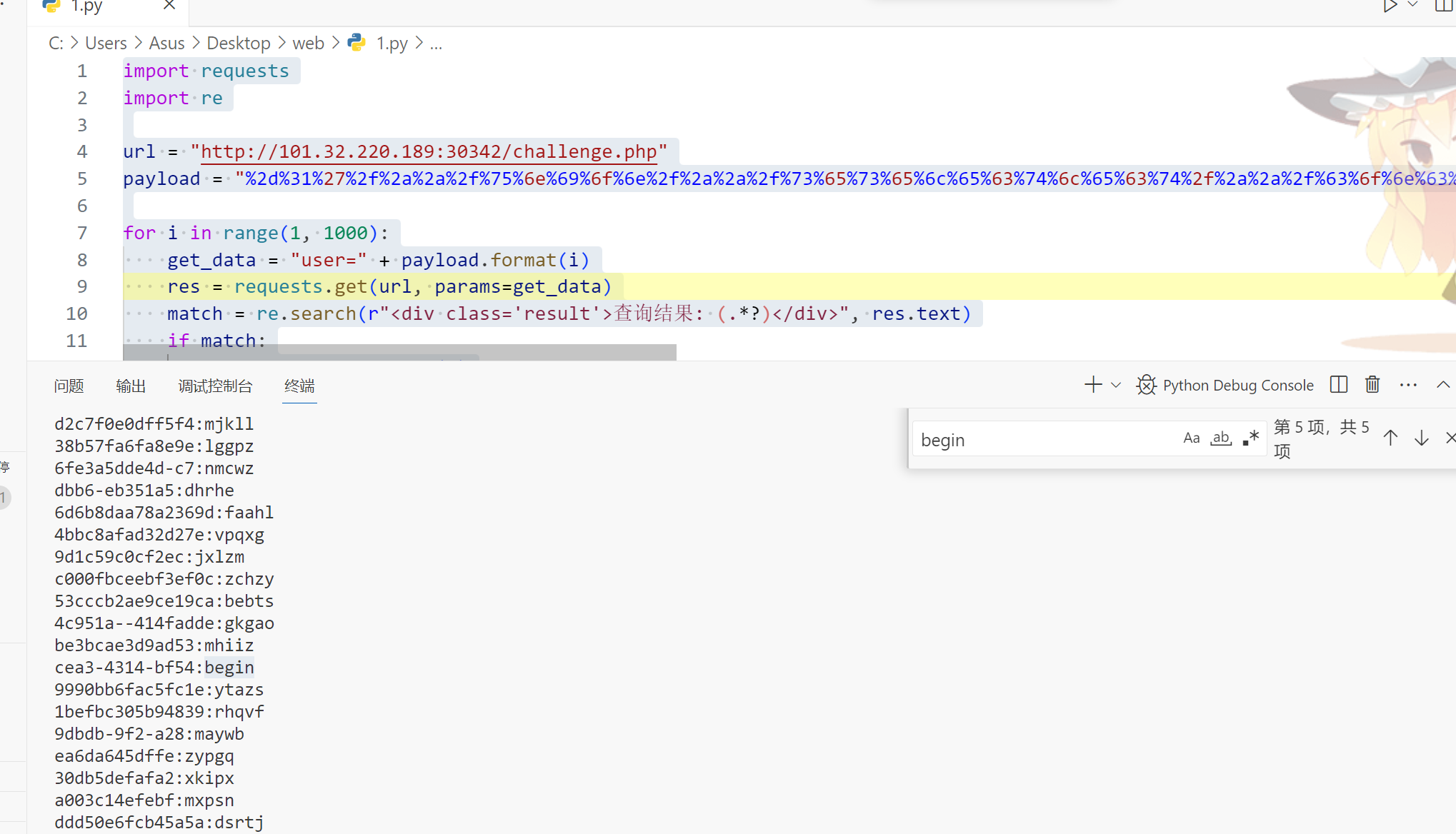Click terminal line '9dbdb-9f2-a28:maywb'
1456x834 pixels.
(149, 734)
